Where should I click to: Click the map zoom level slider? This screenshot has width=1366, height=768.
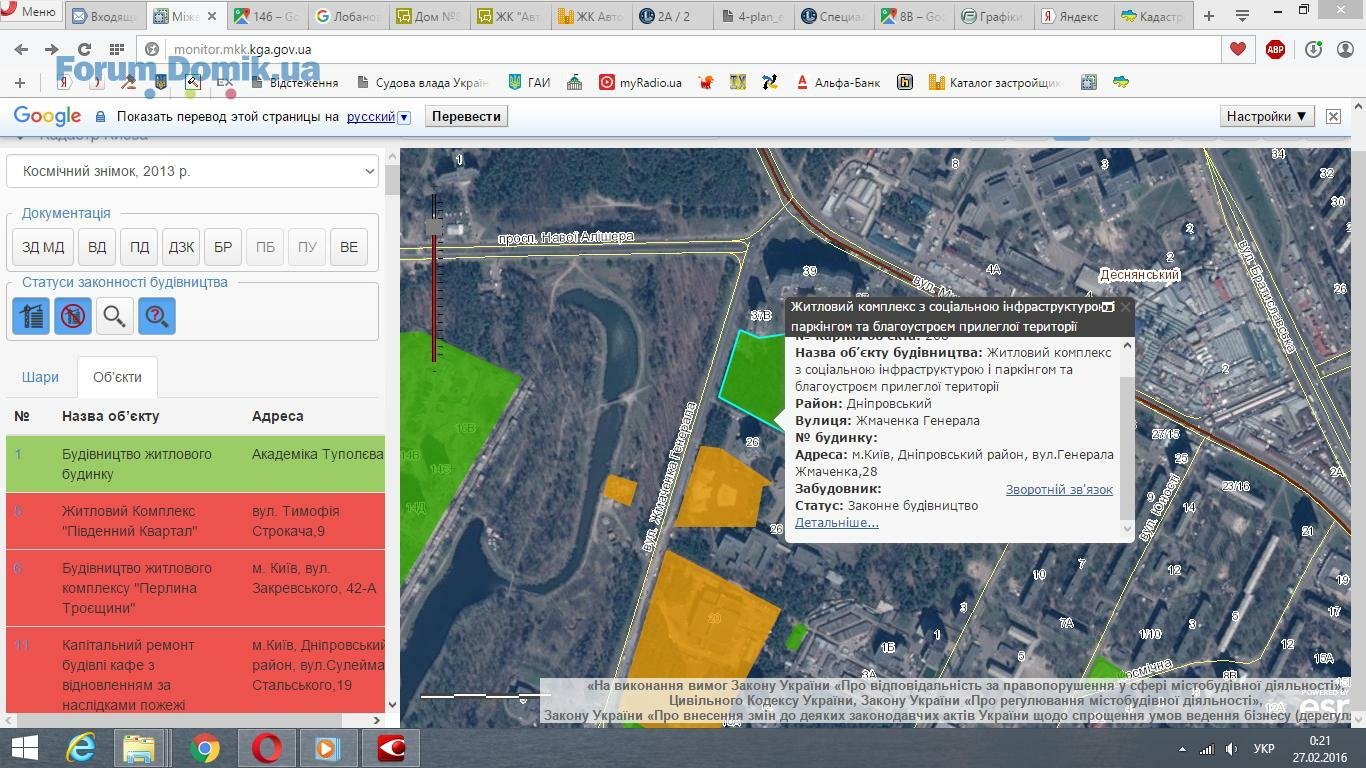point(435,280)
